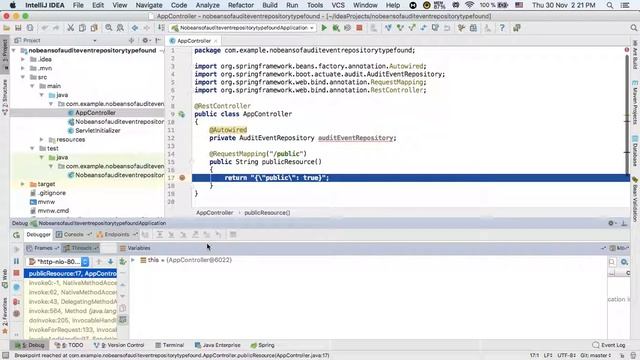
Task: Open the Analyze menu
Action: [x=207, y=5]
